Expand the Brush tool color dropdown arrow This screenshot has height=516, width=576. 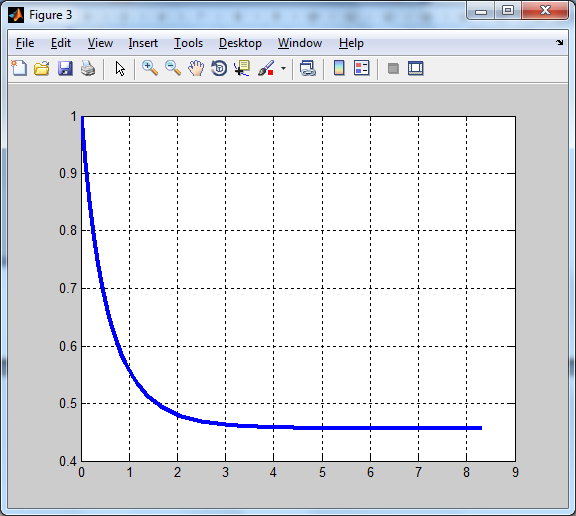[x=283, y=68]
